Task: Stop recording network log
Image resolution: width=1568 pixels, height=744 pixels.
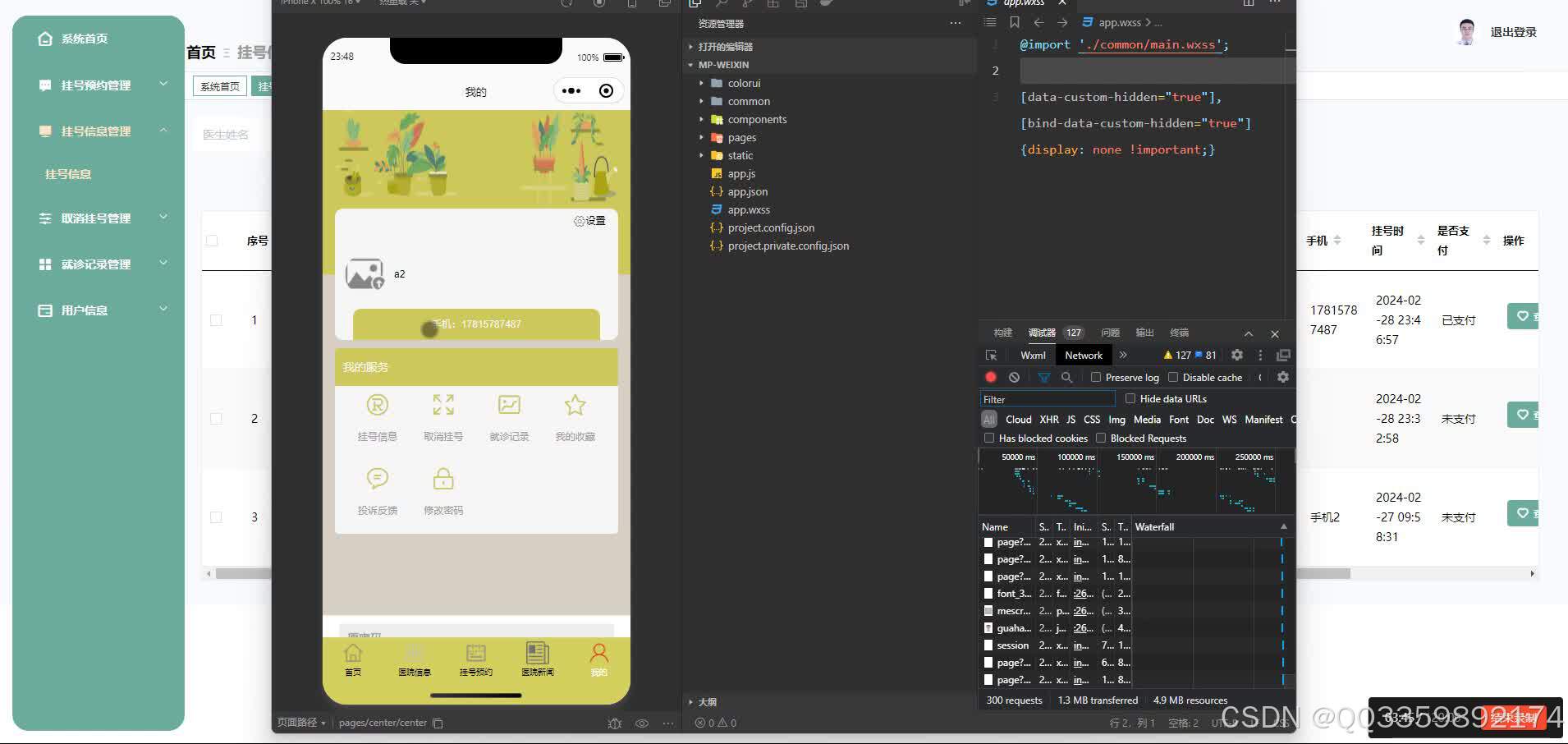Action: pyautogui.click(x=991, y=377)
